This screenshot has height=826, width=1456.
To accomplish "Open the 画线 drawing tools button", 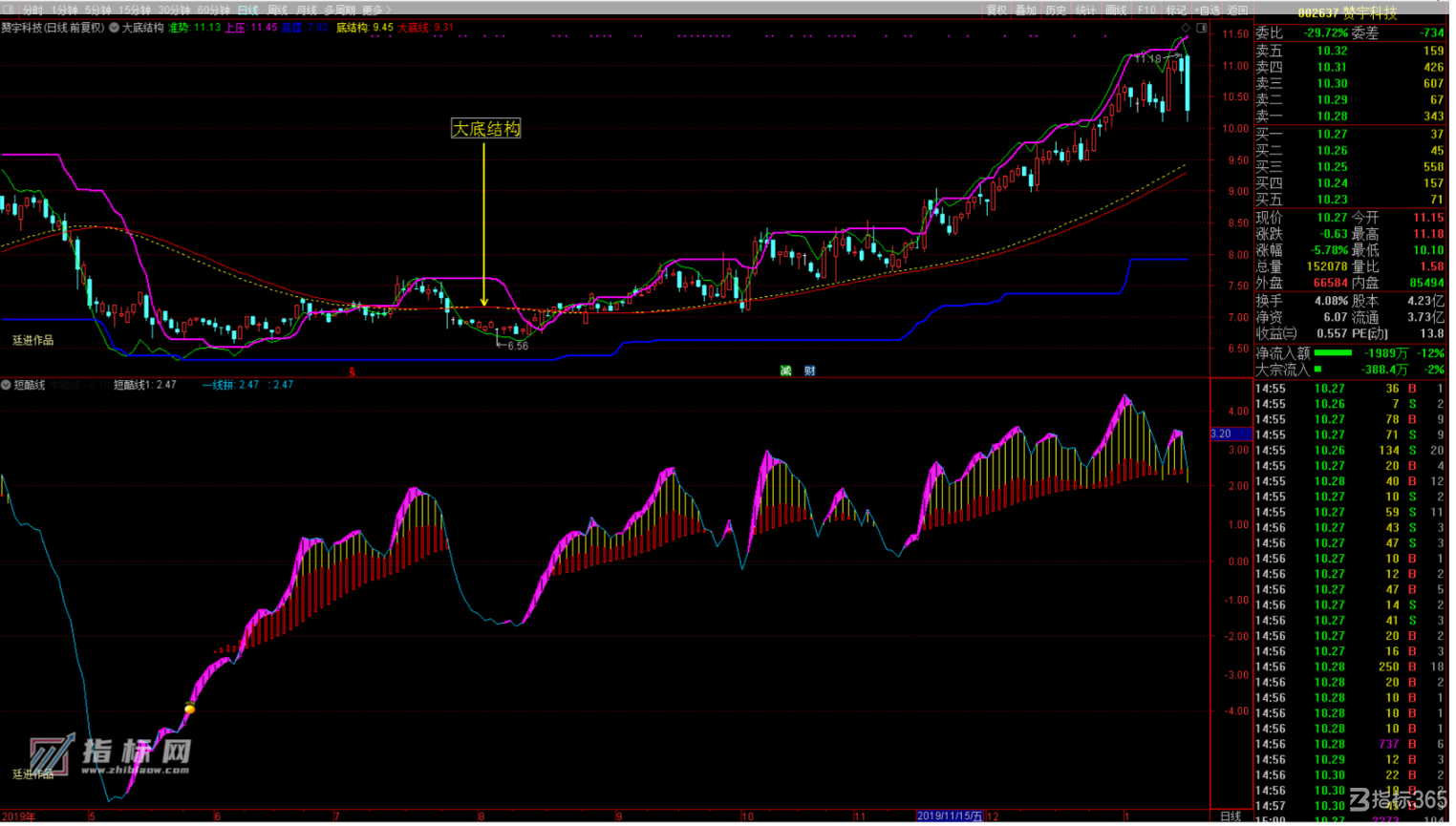I will 1116,10.
